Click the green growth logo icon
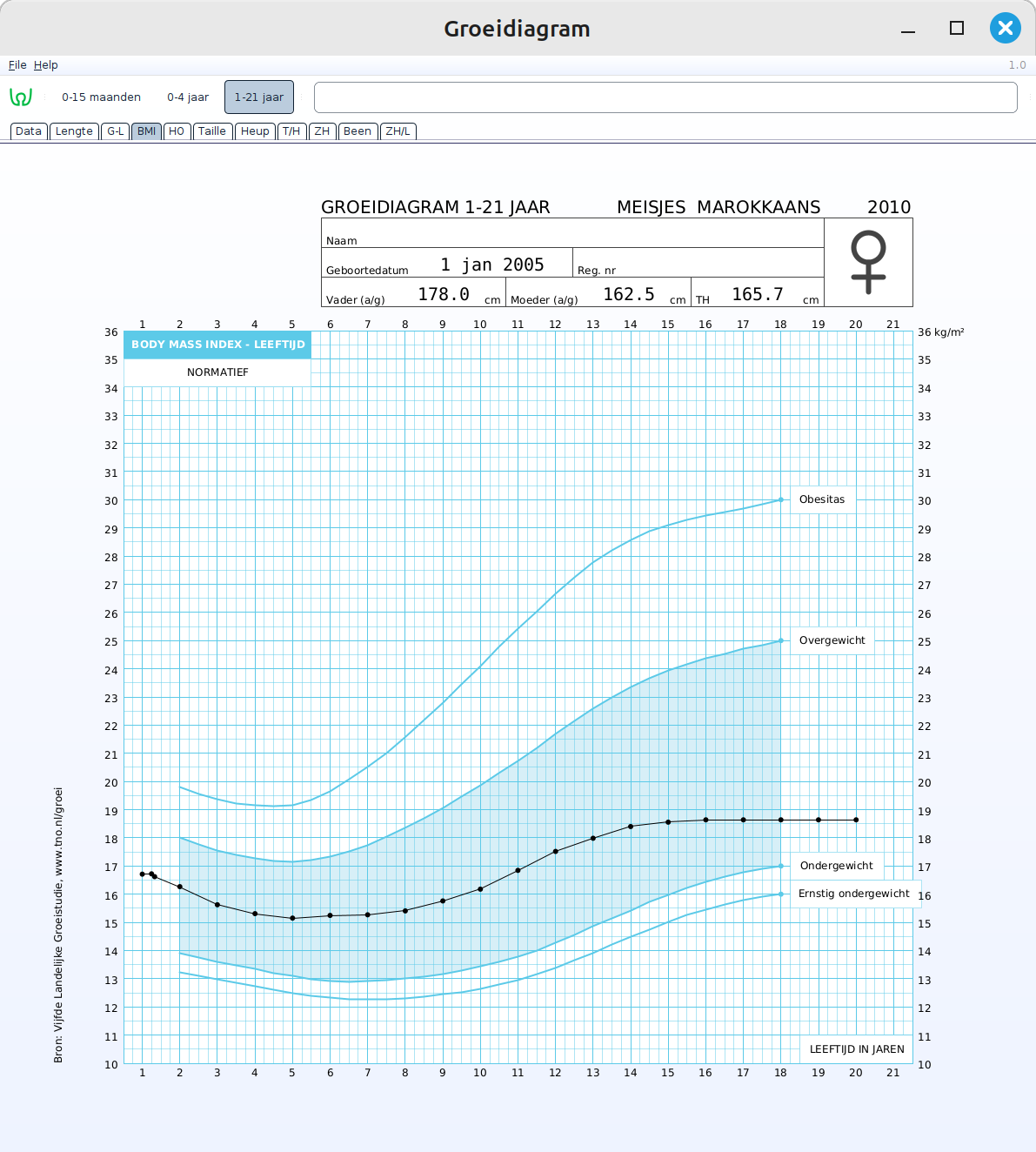The image size is (1036, 1152). (x=21, y=97)
